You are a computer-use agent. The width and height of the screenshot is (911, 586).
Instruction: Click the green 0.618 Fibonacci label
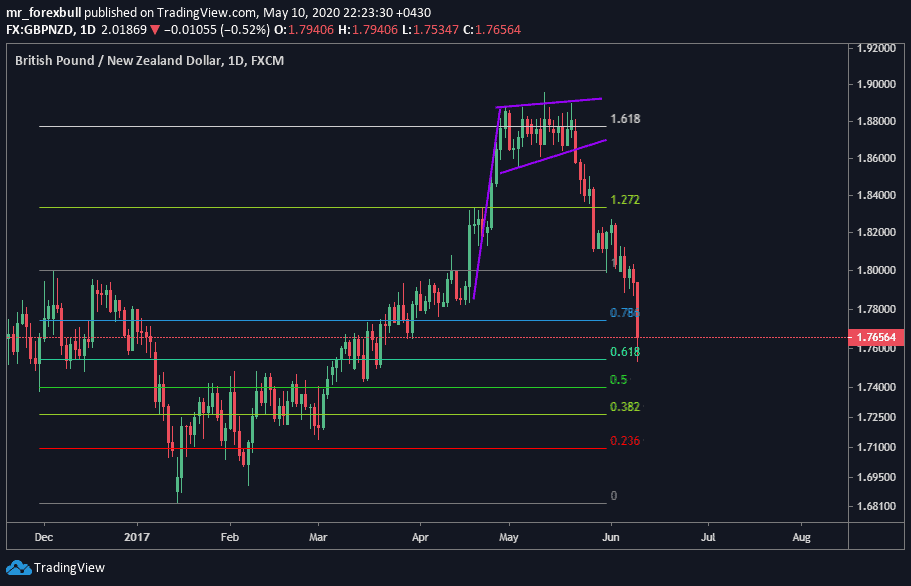(x=625, y=352)
